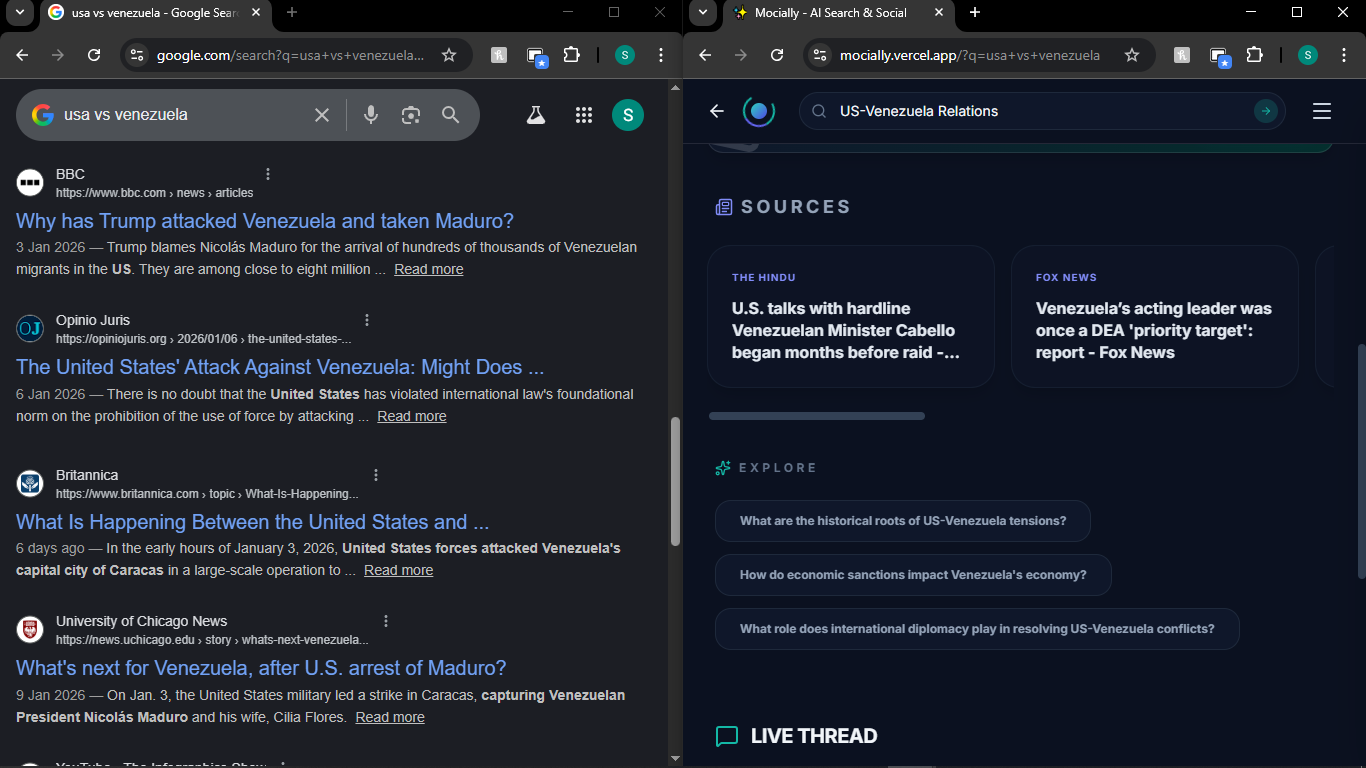Open a new tab in Google window

click(x=292, y=12)
